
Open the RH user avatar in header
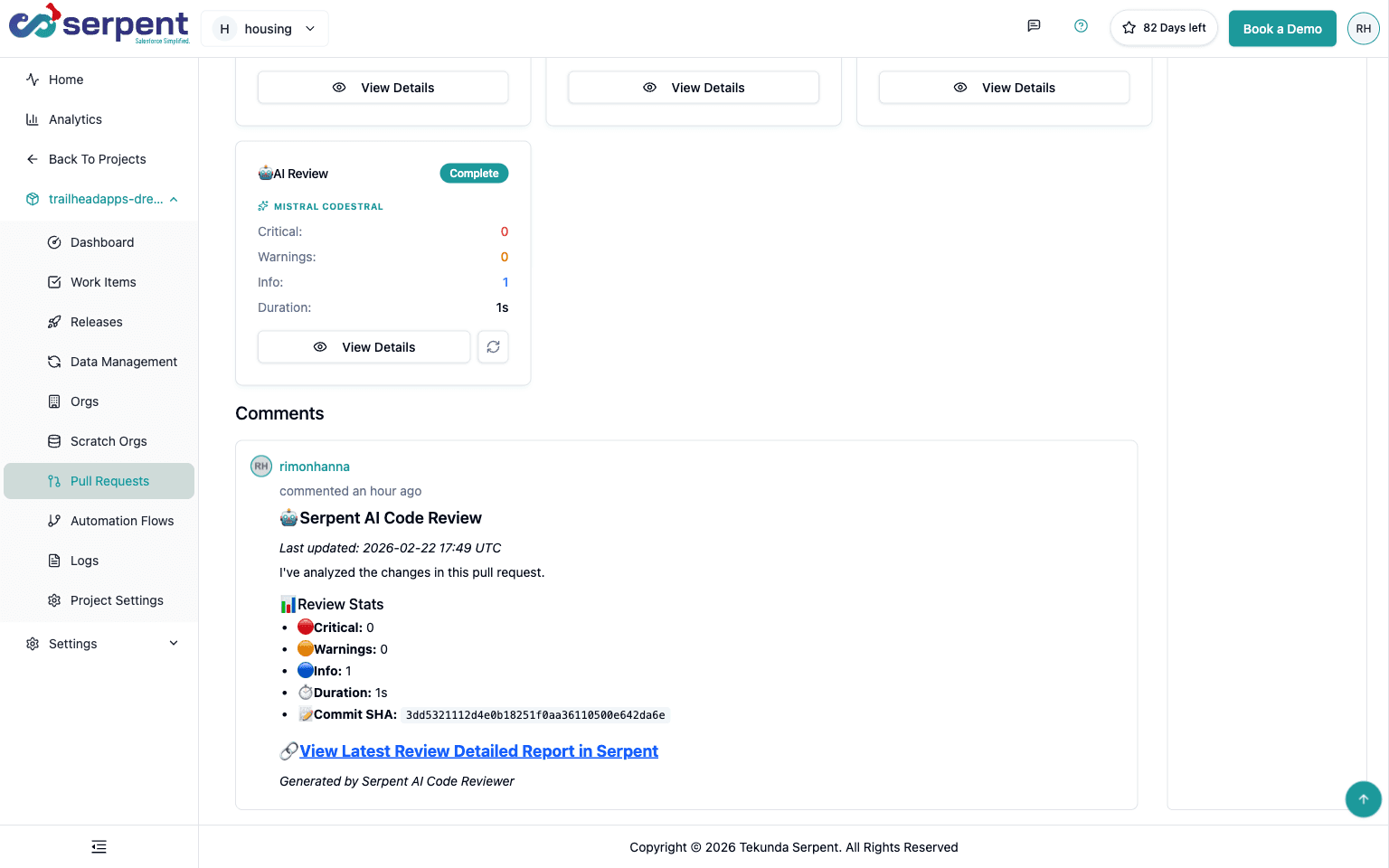point(1363,29)
